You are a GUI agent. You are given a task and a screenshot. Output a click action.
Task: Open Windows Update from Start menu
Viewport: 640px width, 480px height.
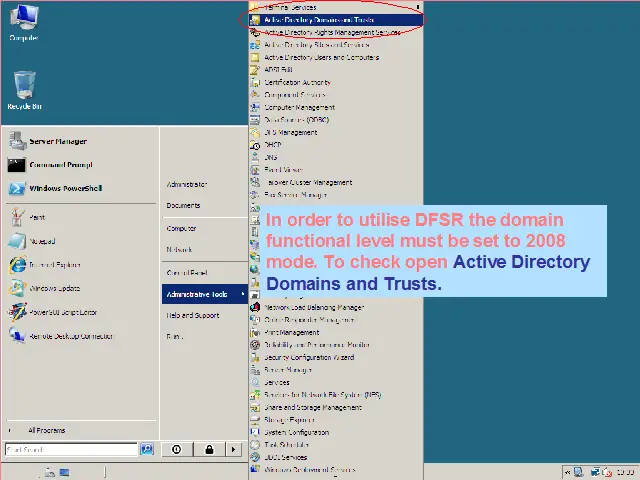point(81,289)
